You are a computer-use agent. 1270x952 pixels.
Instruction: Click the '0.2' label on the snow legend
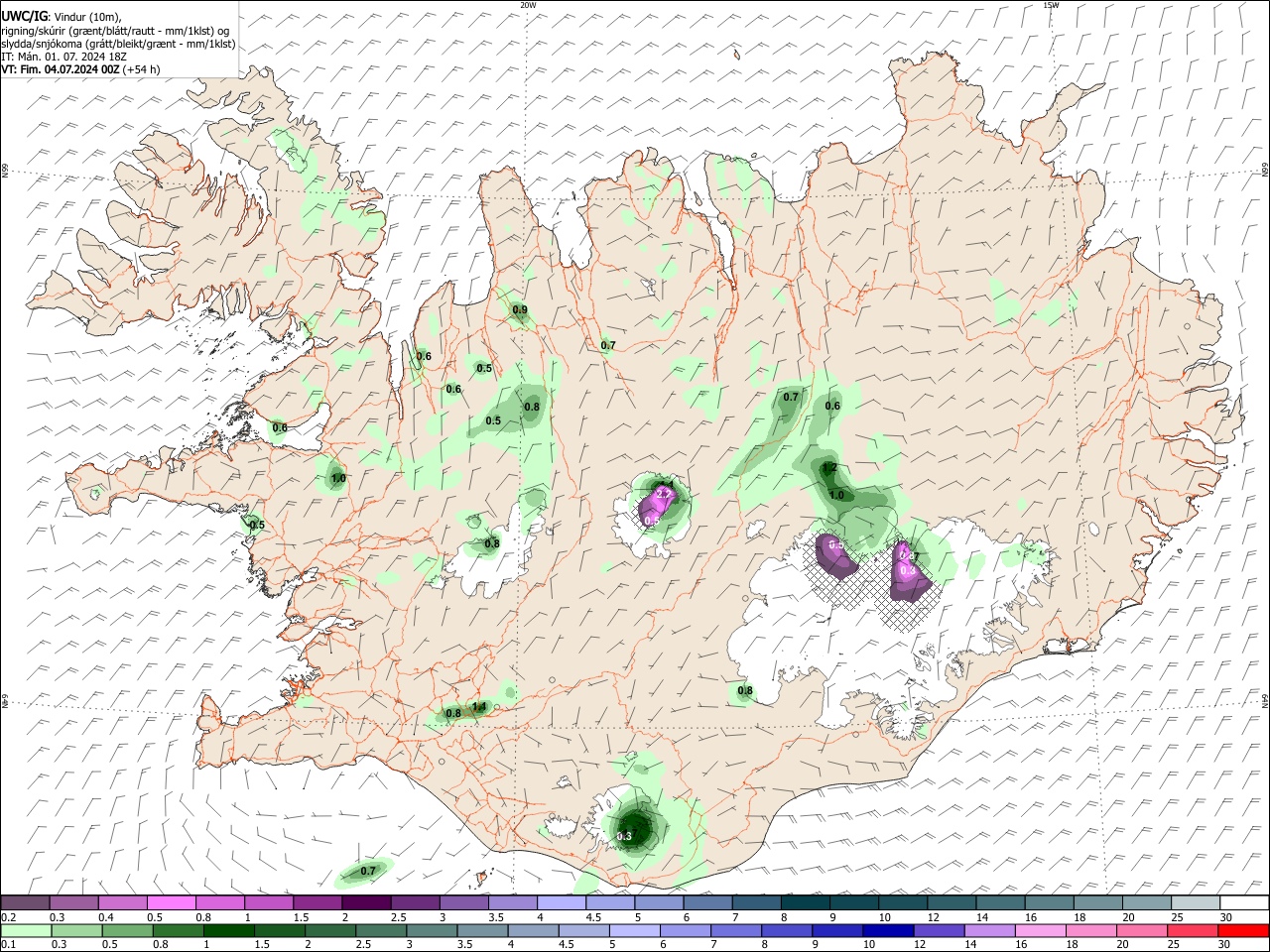[x=9, y=917]
